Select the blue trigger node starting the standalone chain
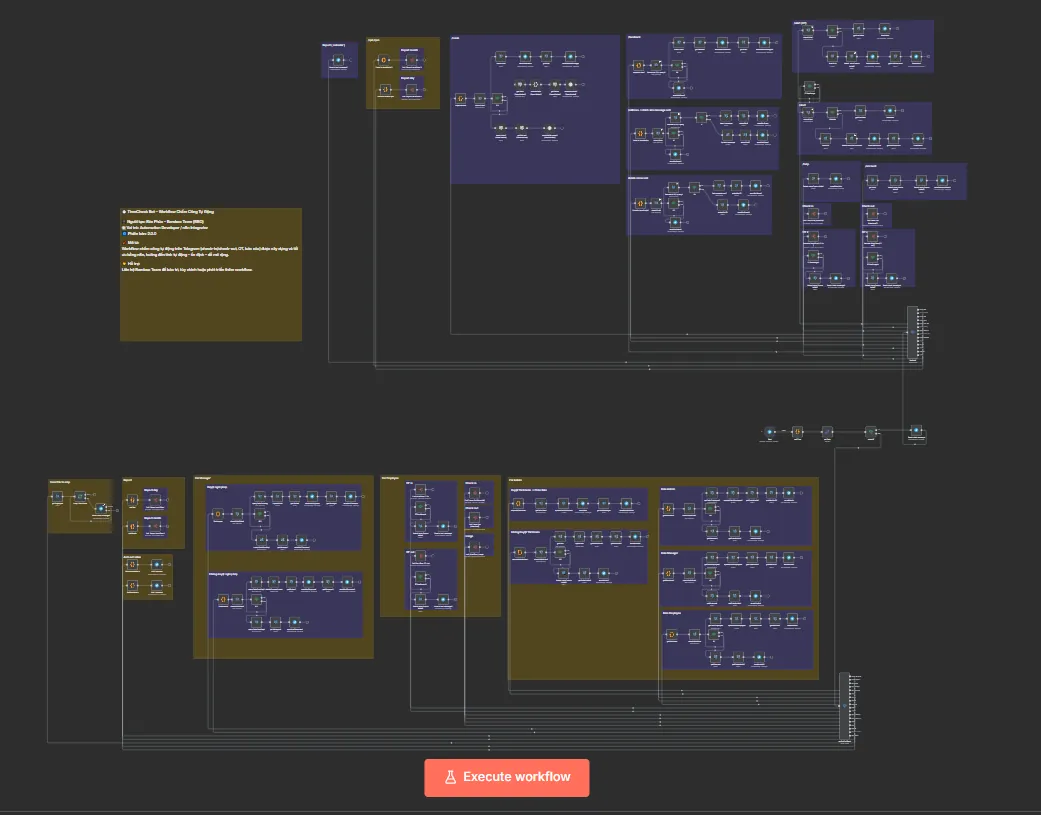The image size is (1041, 815). (770, 432)
